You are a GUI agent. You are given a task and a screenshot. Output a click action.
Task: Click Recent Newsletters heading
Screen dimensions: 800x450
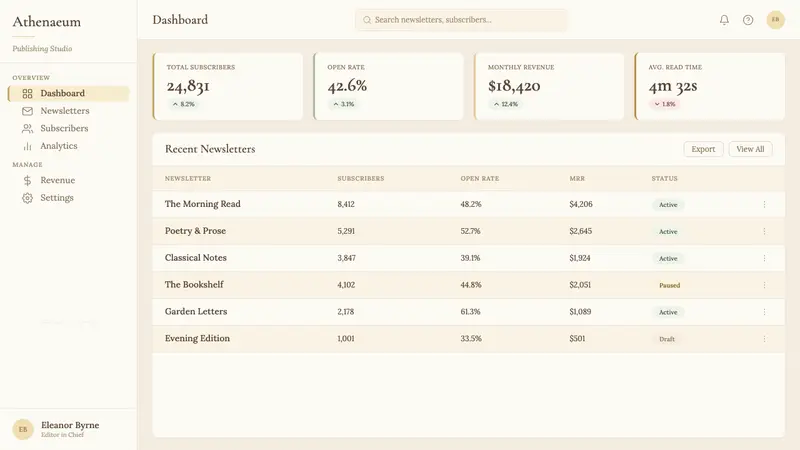210,149
